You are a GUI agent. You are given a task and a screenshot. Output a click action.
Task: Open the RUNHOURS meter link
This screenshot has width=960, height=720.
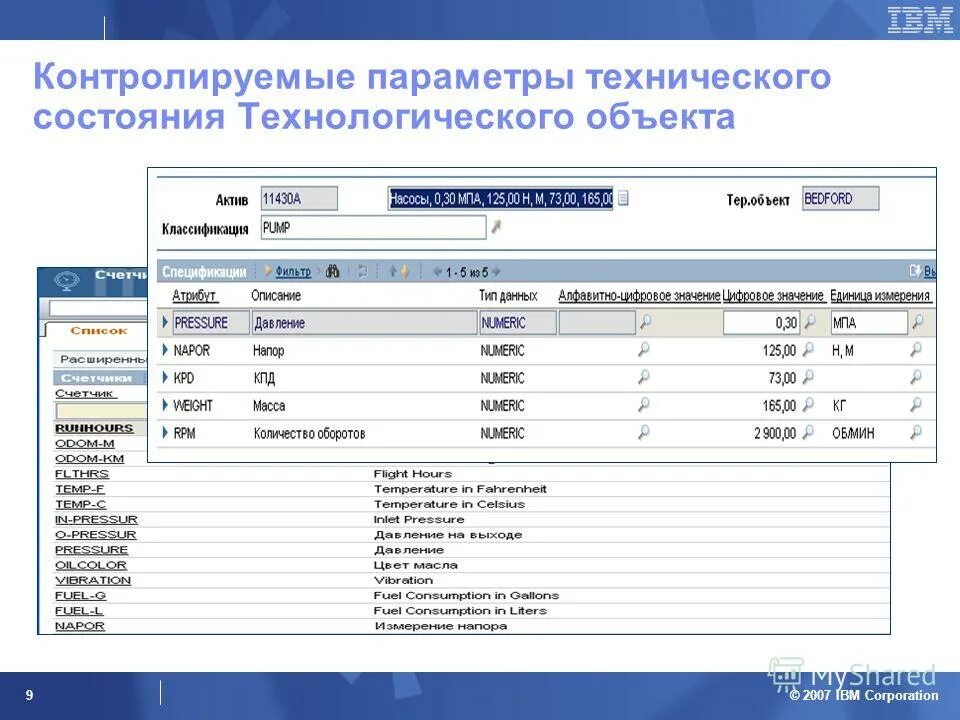pyautogui.click(x=94, y=428)
